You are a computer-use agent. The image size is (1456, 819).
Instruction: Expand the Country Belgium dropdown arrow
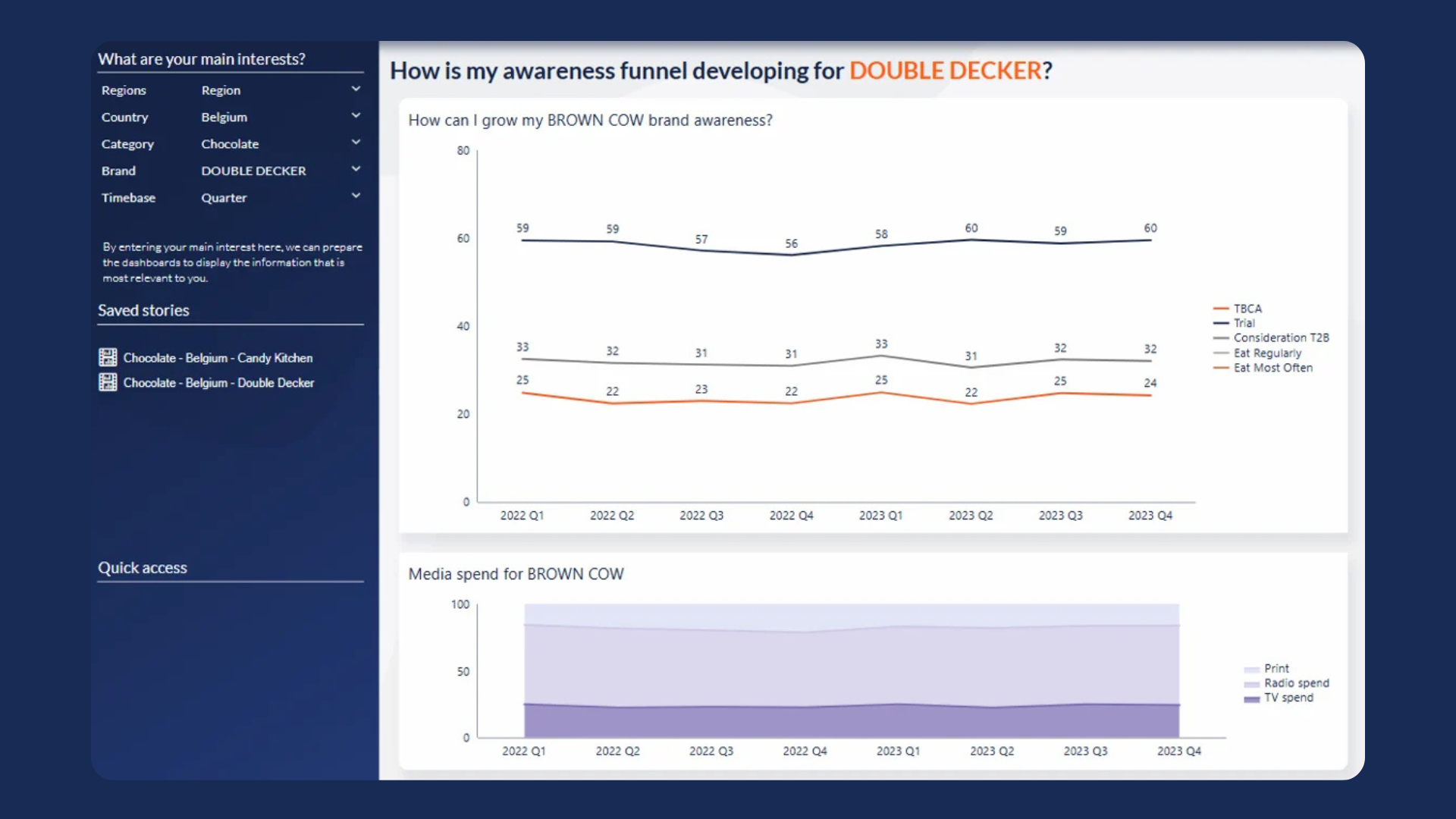(x=356, y=116)
